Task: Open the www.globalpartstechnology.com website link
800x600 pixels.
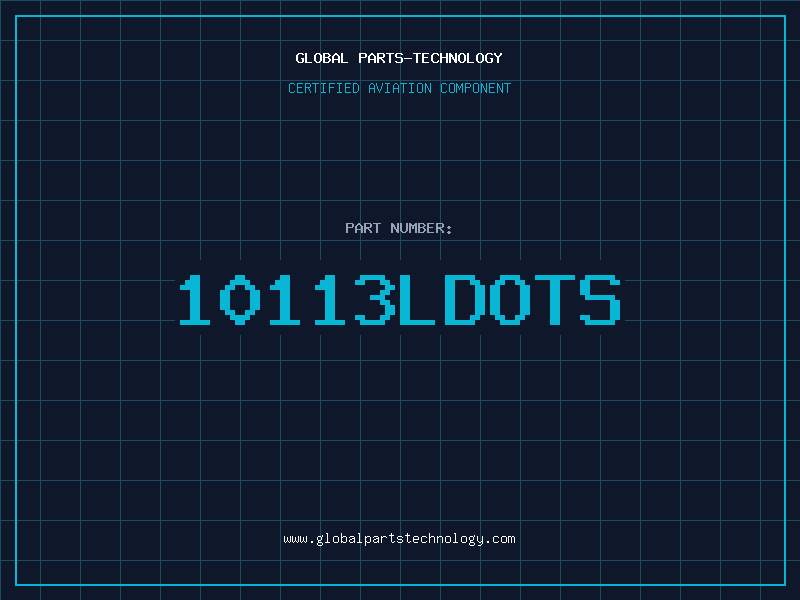Action: tap(399, 539)
